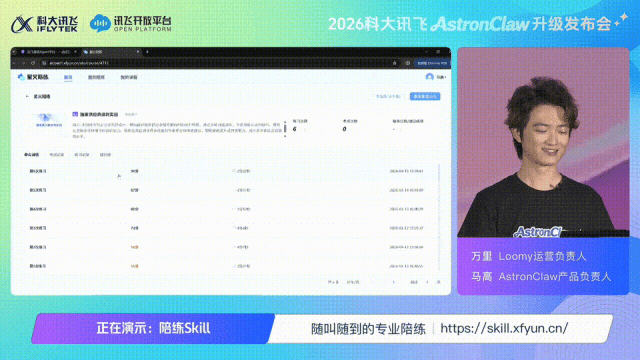Open a new browser tab with plus
Viewport: 640px width, 360px height.
(147, 52)
